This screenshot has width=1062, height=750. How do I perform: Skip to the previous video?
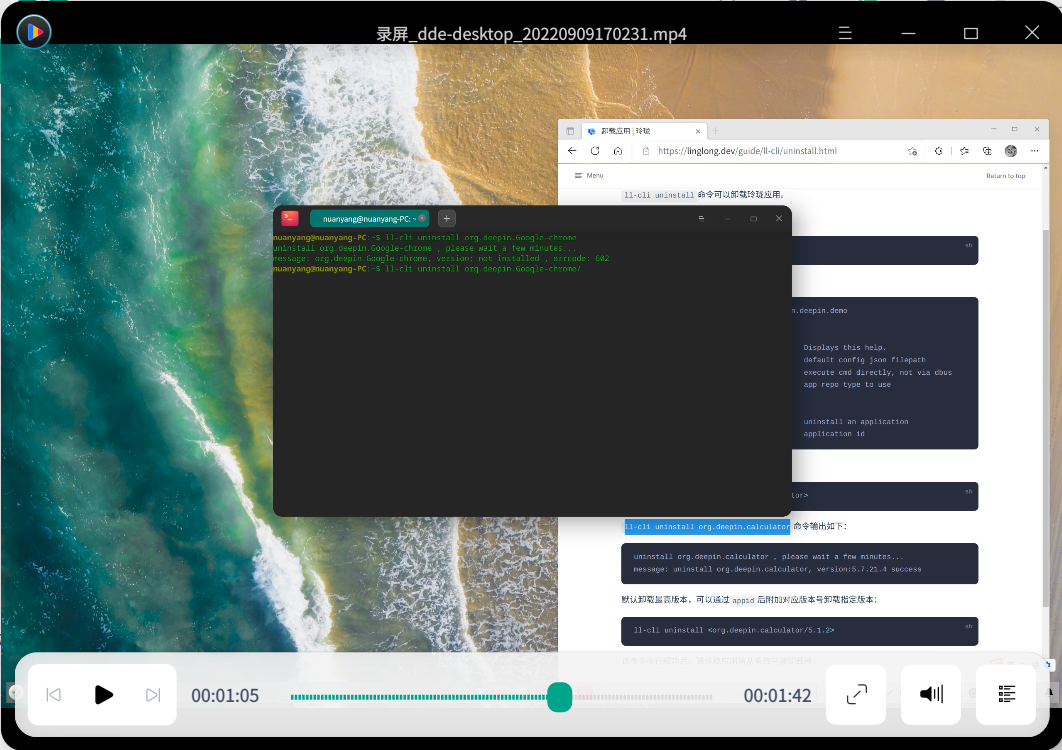pyautogui.click(x=54, y=695)
